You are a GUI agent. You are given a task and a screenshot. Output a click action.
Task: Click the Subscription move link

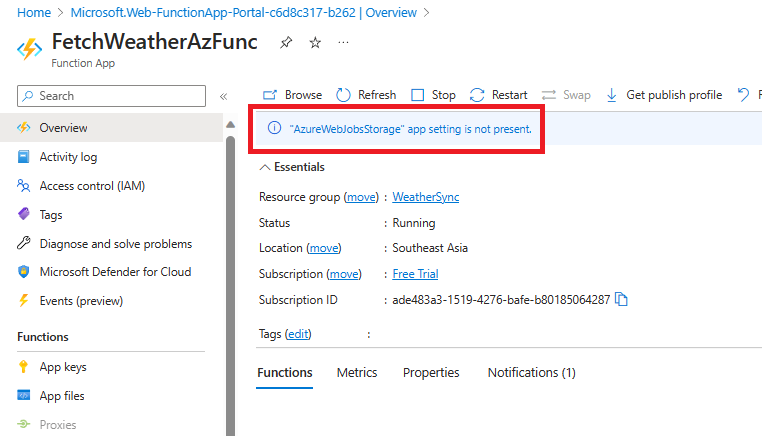click(x=344, y=274)
